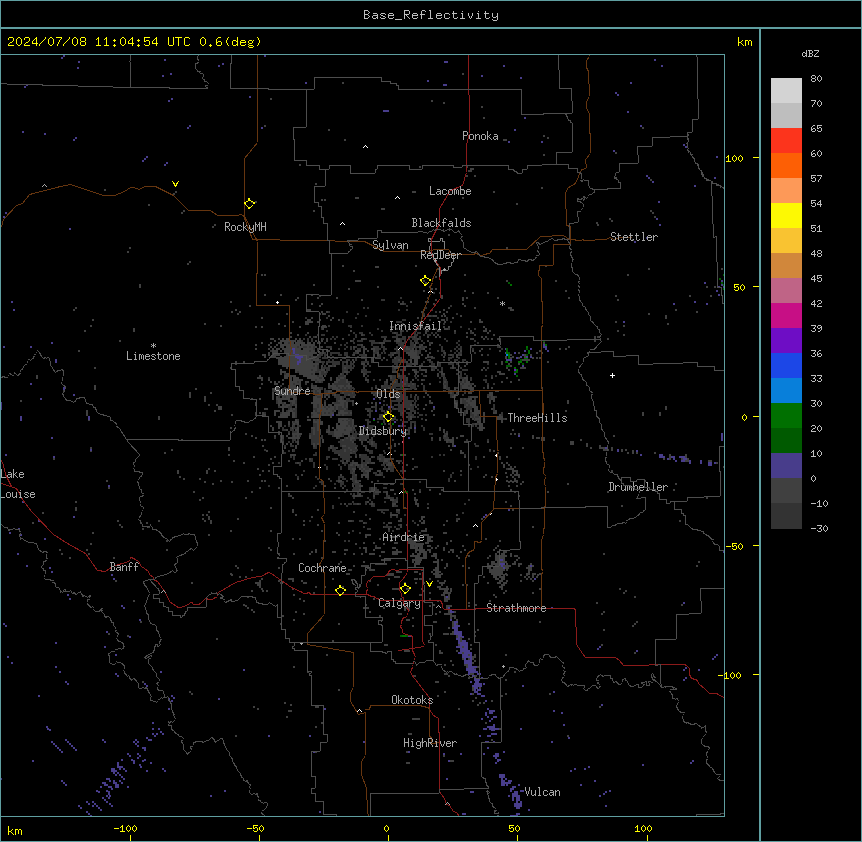Screen dimensions: 862x842
Task: Click the -30 value in the dBZ legend
Action: coord(819,529)
